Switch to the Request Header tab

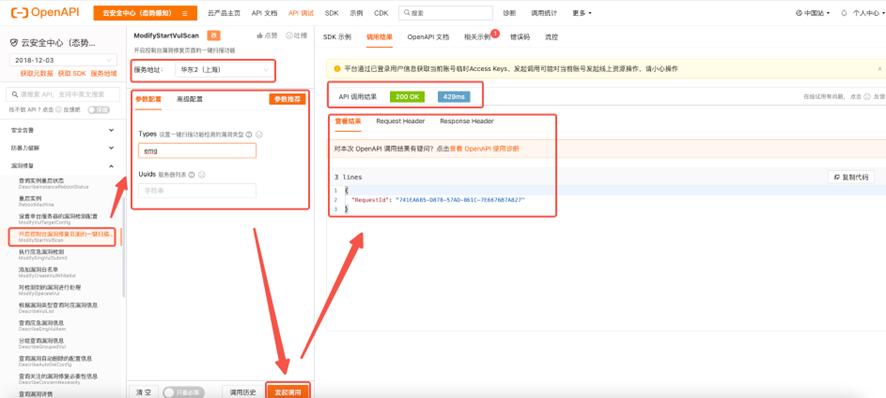[401, 121]
